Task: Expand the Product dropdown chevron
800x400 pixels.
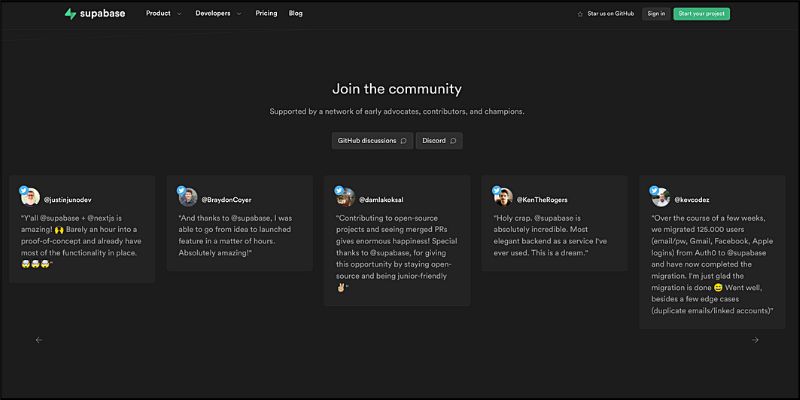Action: pyautogui.click(x=179, y=14)
